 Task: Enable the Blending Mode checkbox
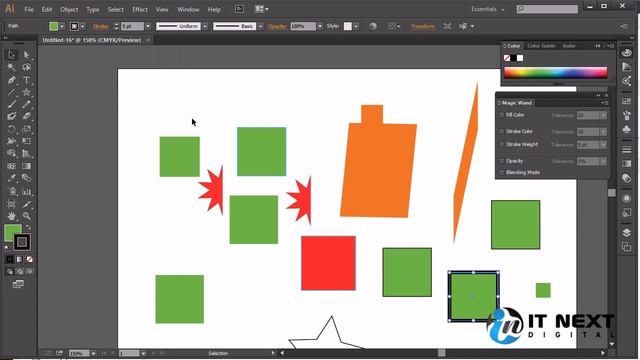[502, 172]
